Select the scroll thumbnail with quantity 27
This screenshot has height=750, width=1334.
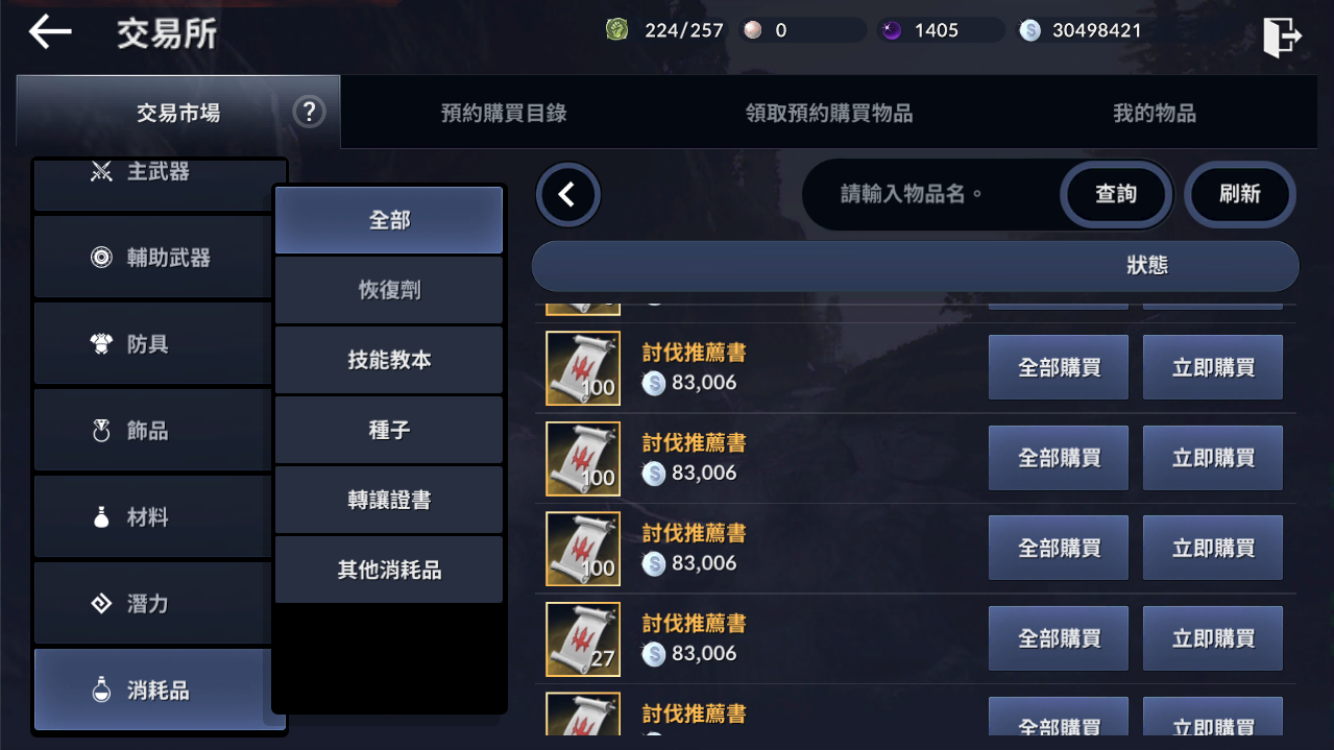[x=583, y=639]
